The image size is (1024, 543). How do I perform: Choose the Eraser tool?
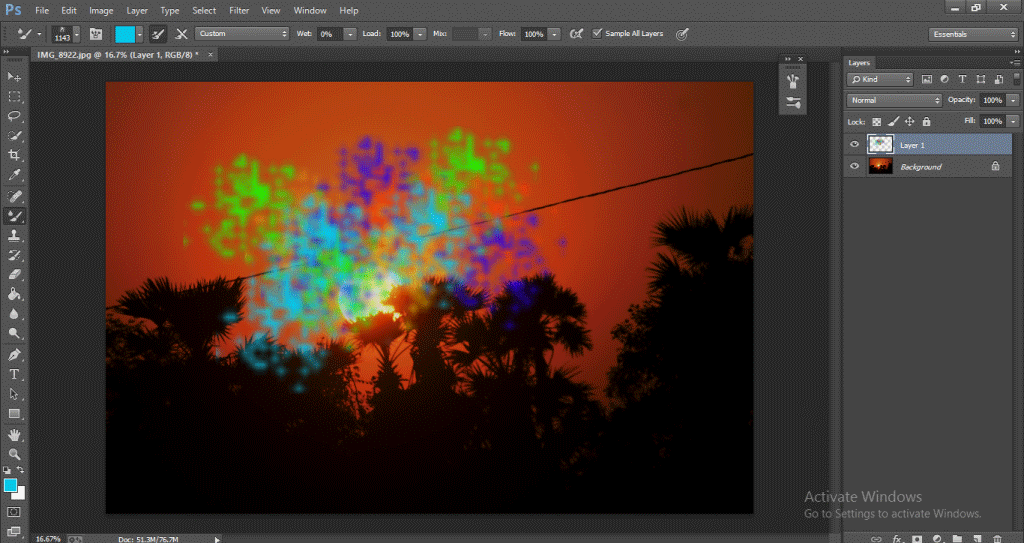[15, 274]
